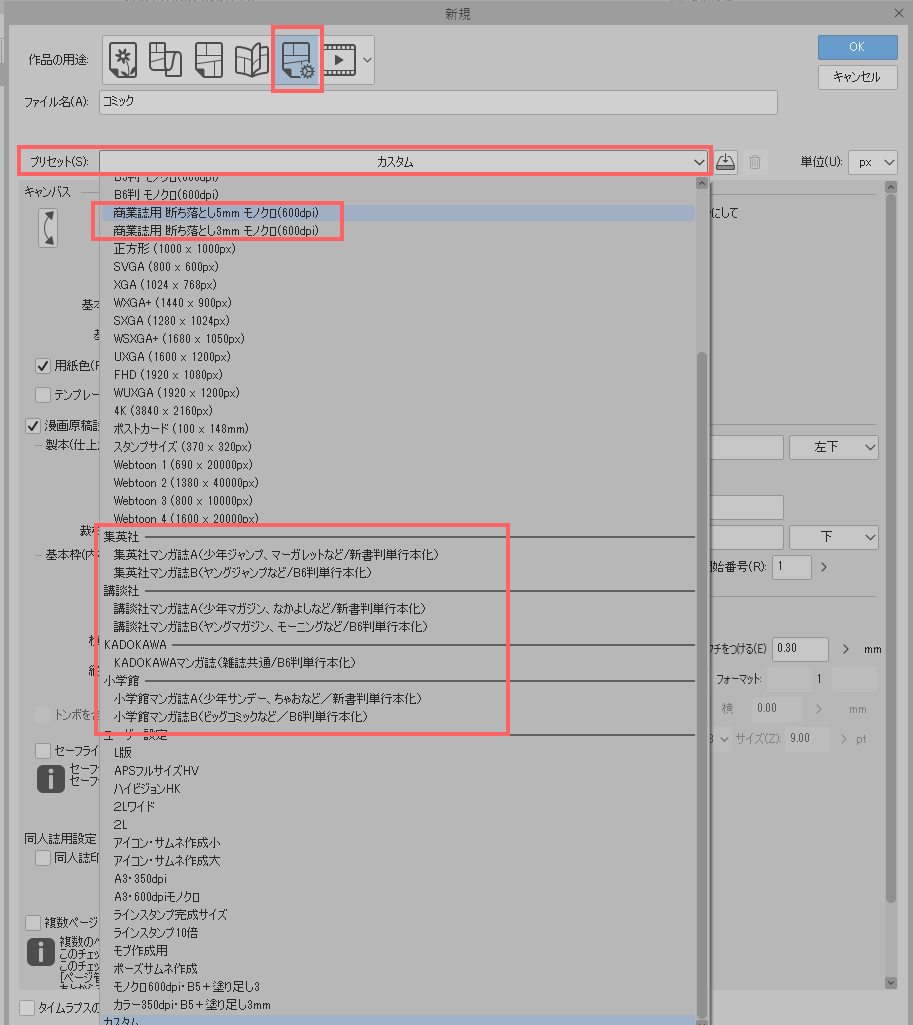913x1025 pixels.
Task: Select 小学館マンガ誌A preset
Action: pos(397,698)
